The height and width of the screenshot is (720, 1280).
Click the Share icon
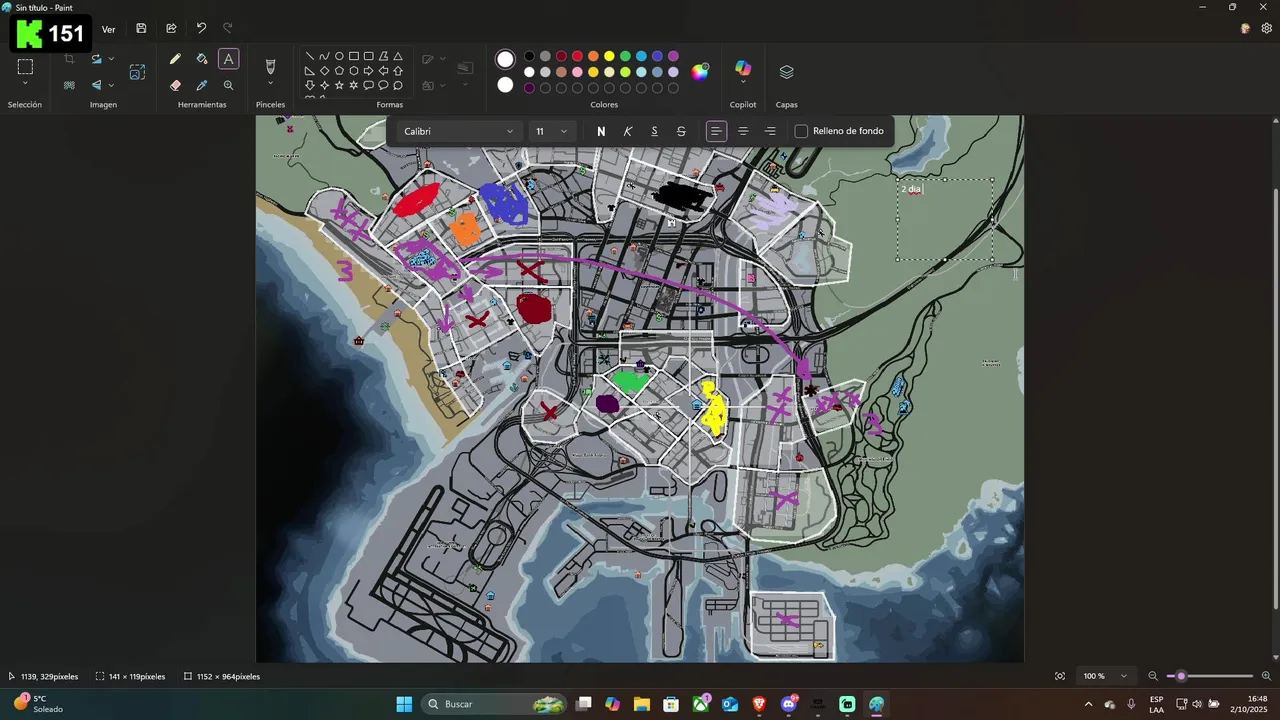tap(171, 29)
